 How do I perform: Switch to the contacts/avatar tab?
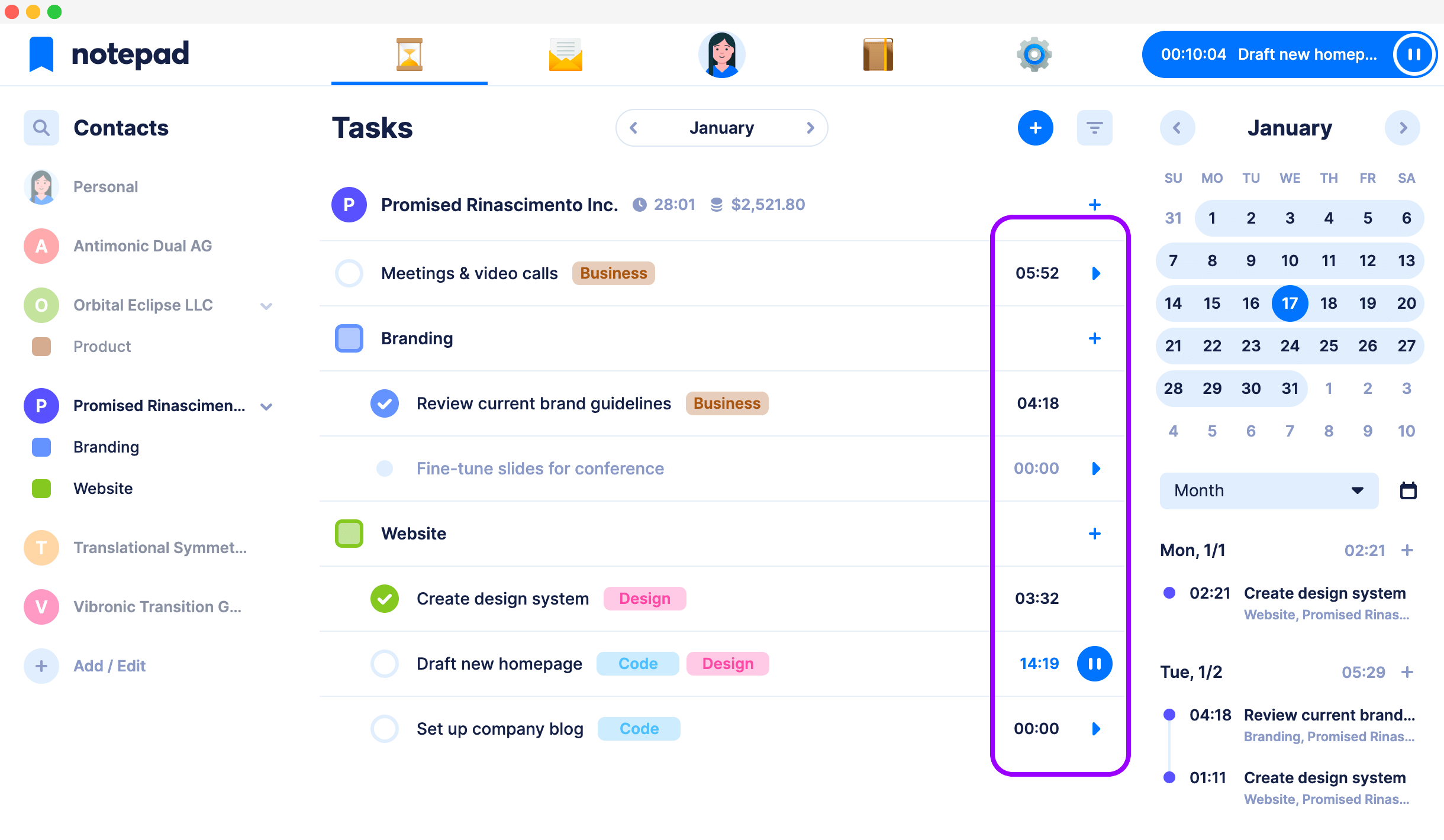click(x=722, y=55)
